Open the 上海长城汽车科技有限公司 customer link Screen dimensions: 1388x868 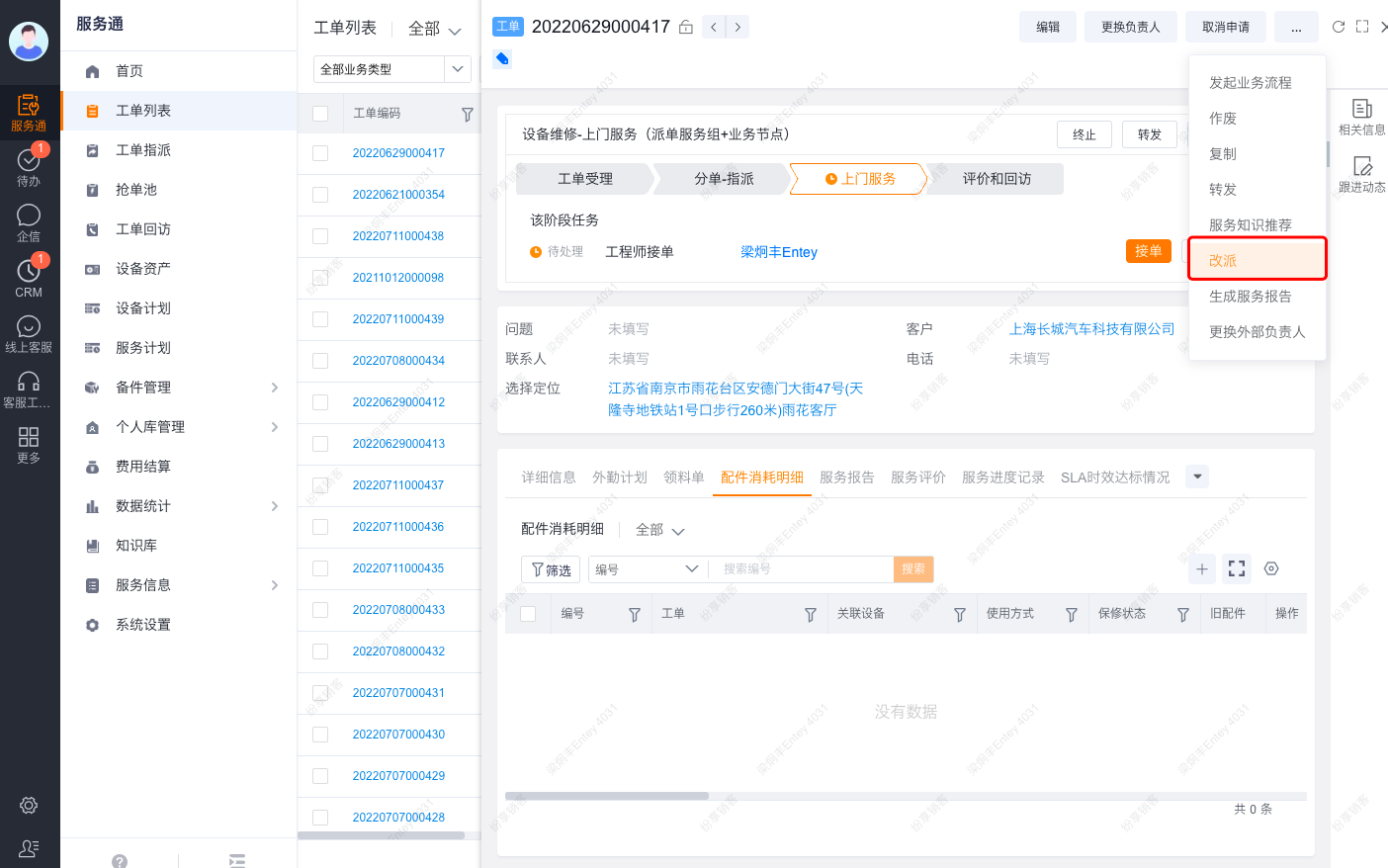point(1092,329)
